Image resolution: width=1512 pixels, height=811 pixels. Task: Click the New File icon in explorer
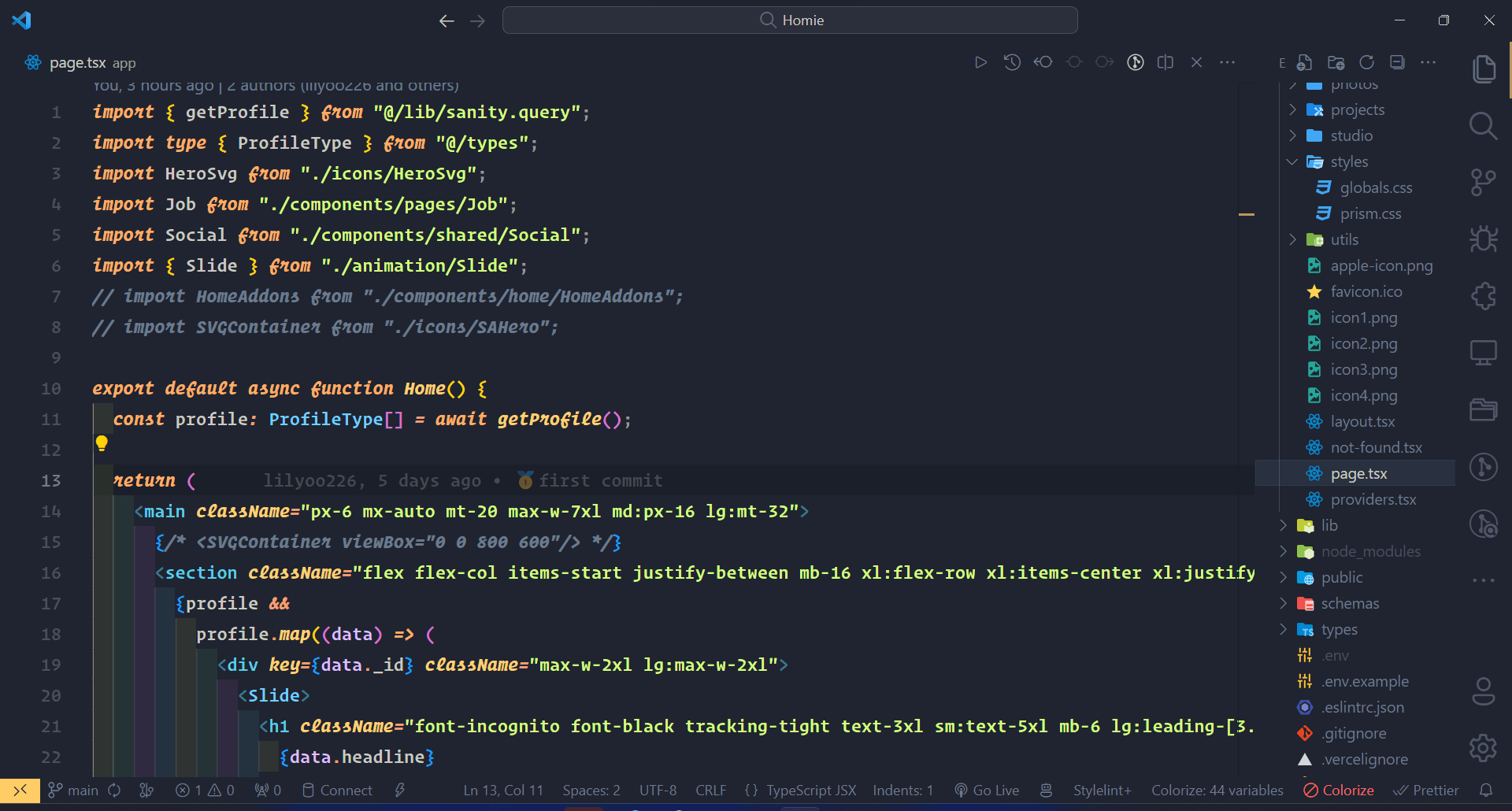(x=1305, y=62)
